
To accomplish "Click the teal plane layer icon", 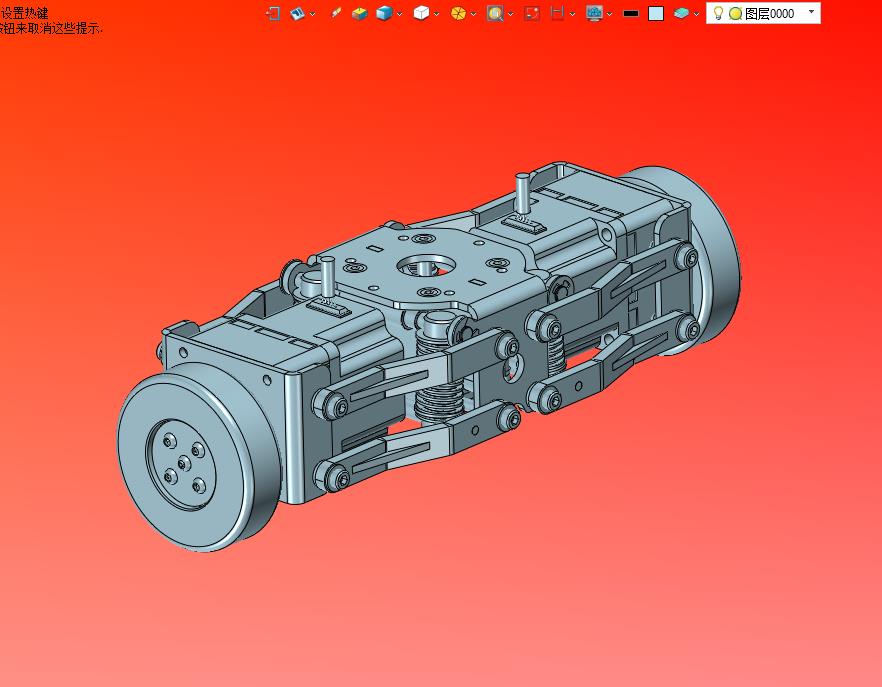I will 681,13.
